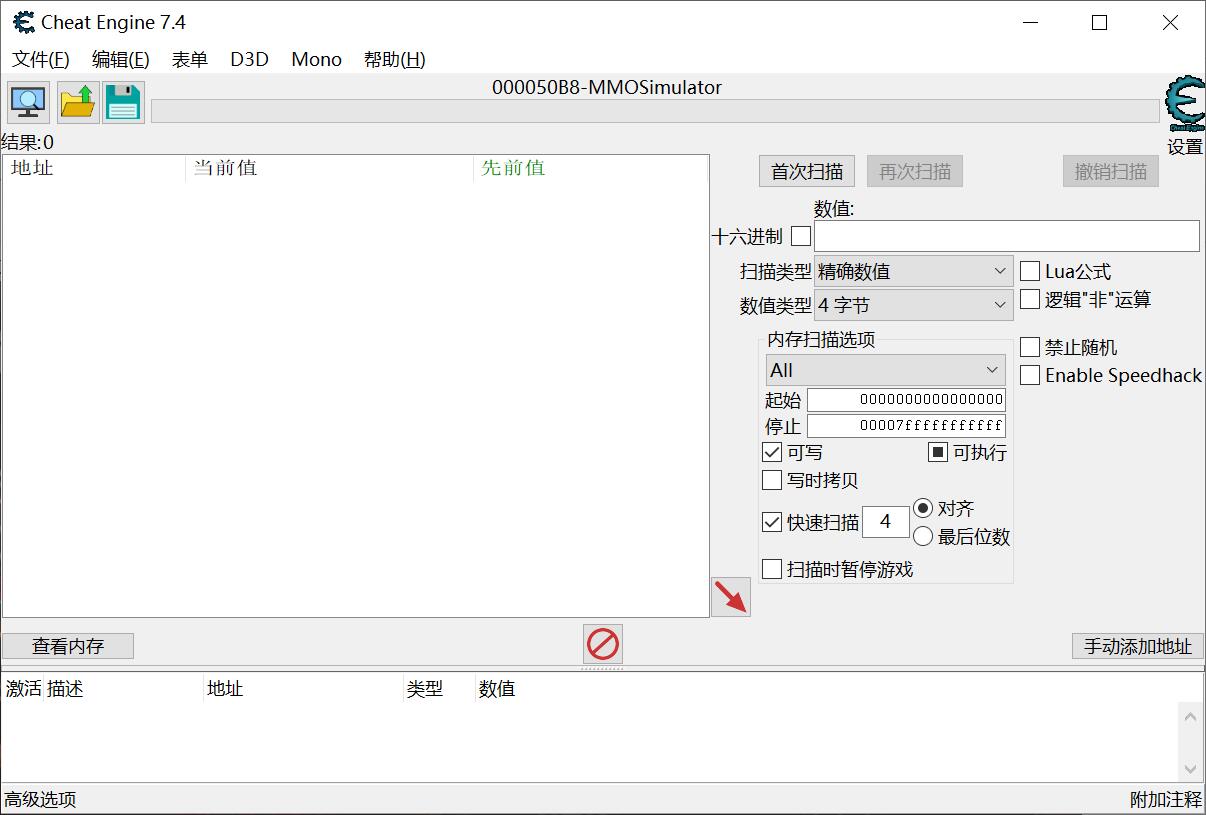Click the 再次扫描 next scan button
Image resolution: width=1206 pixels, height=815 pixels.
(x=915, y=171)
